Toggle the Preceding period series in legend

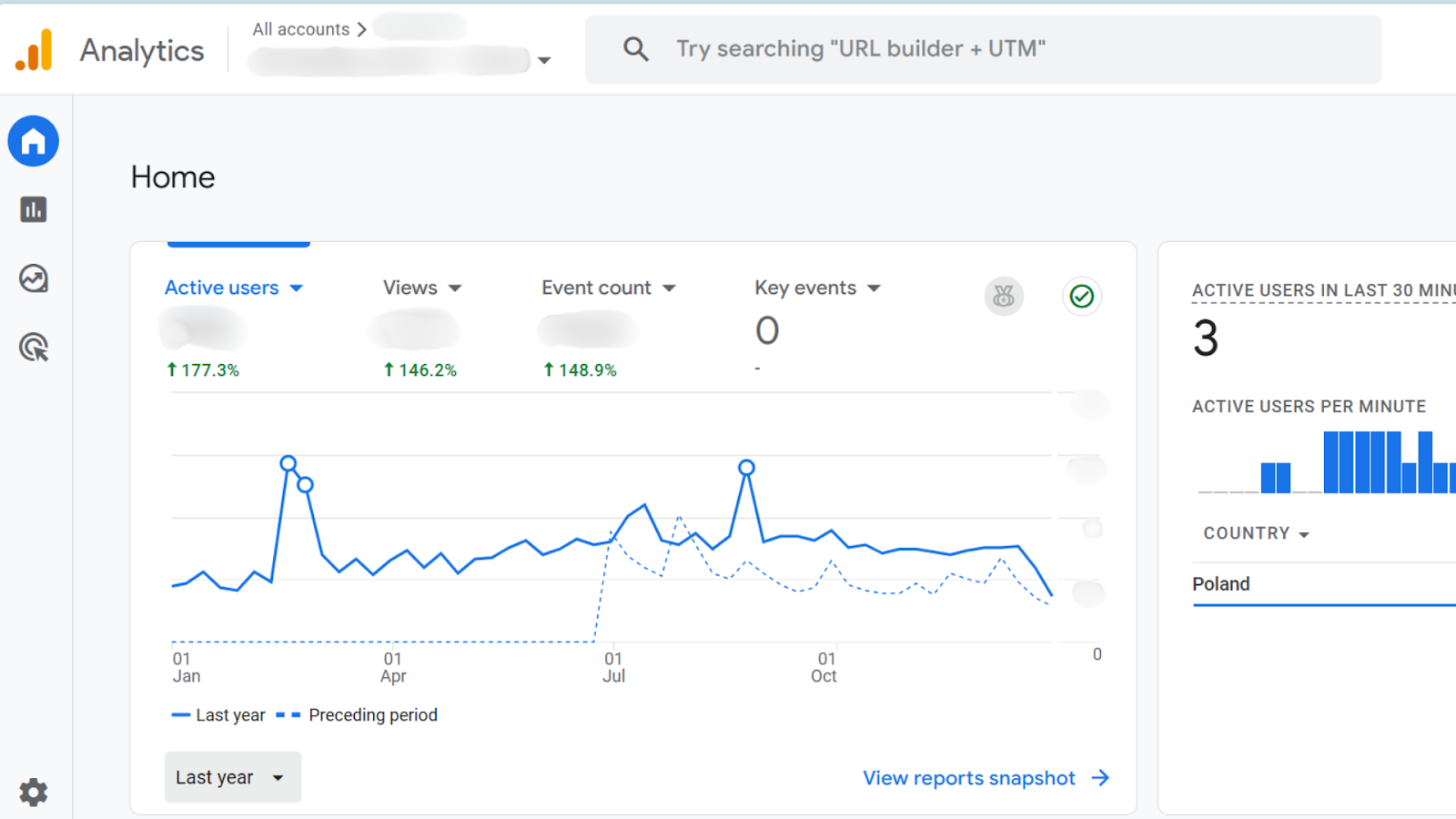[359, 714]
